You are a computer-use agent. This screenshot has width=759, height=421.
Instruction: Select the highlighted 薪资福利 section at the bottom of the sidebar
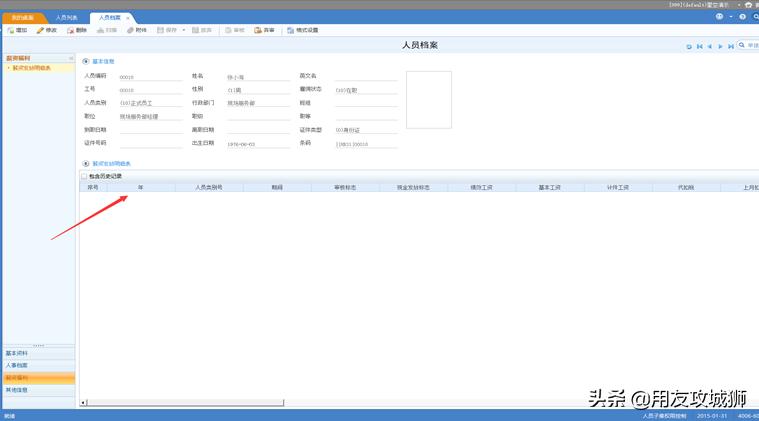(39, 378)
